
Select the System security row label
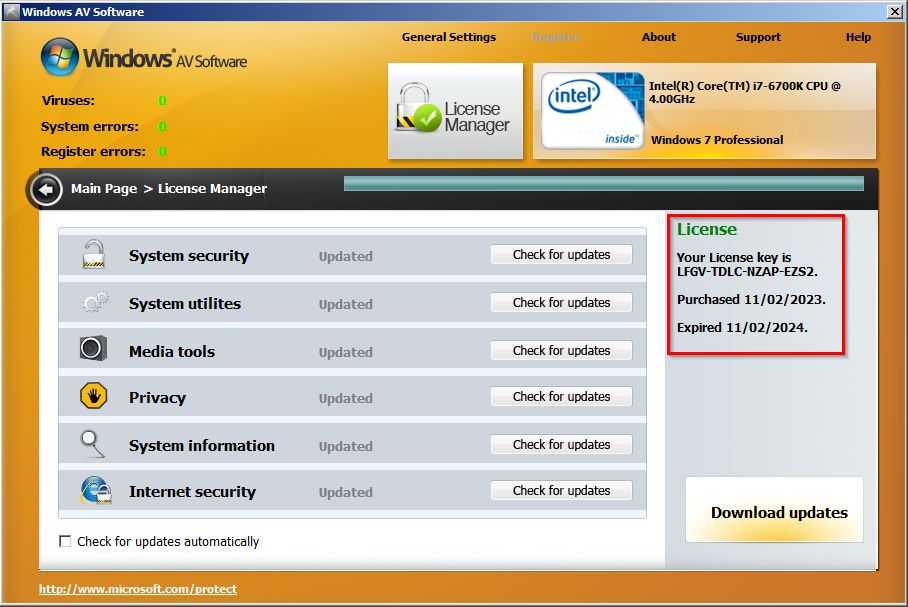[189, 255]
